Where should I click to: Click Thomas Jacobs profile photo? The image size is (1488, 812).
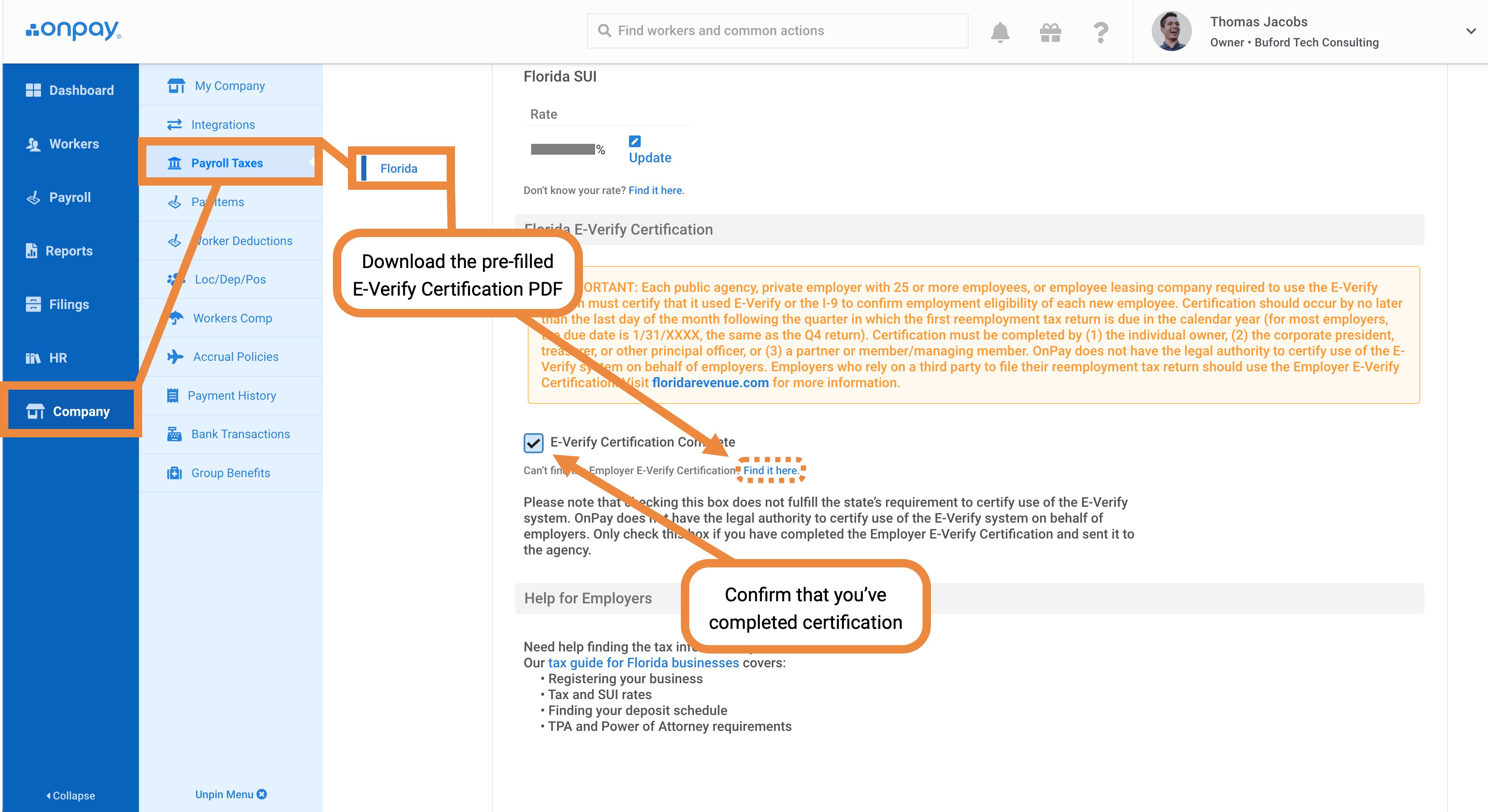tap(1171, 31)
